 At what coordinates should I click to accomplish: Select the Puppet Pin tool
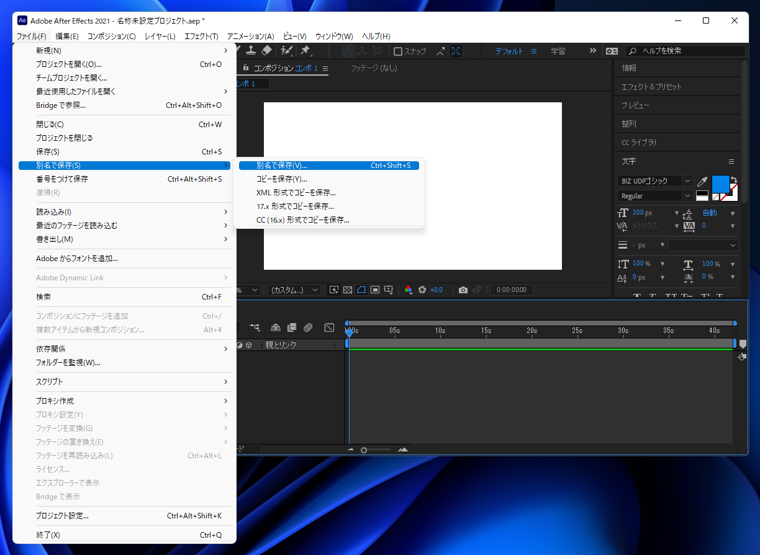tap(305, 50)
